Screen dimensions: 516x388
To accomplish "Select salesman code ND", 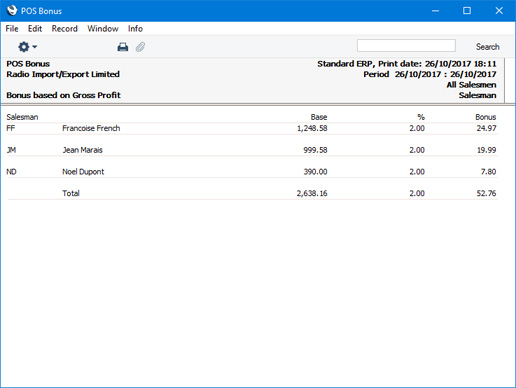I will click(11, 172).
